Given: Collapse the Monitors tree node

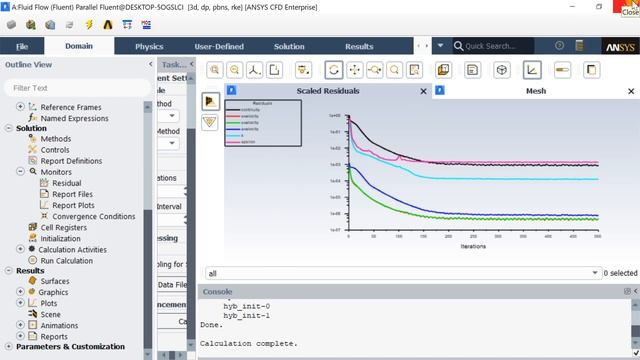Looking at the screenshot, I should coord(20,171).
